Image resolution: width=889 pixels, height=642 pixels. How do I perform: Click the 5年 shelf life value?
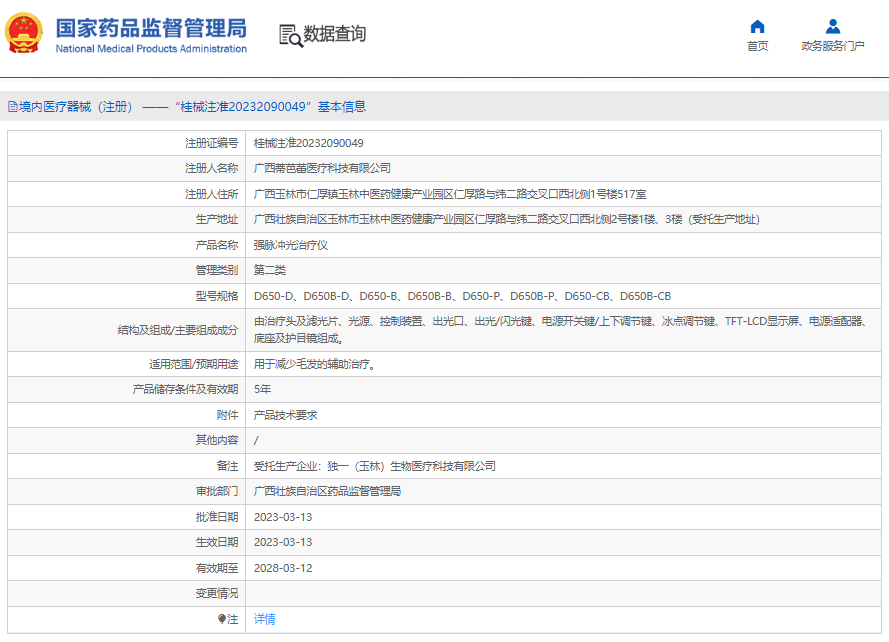(x=263, y=389)
